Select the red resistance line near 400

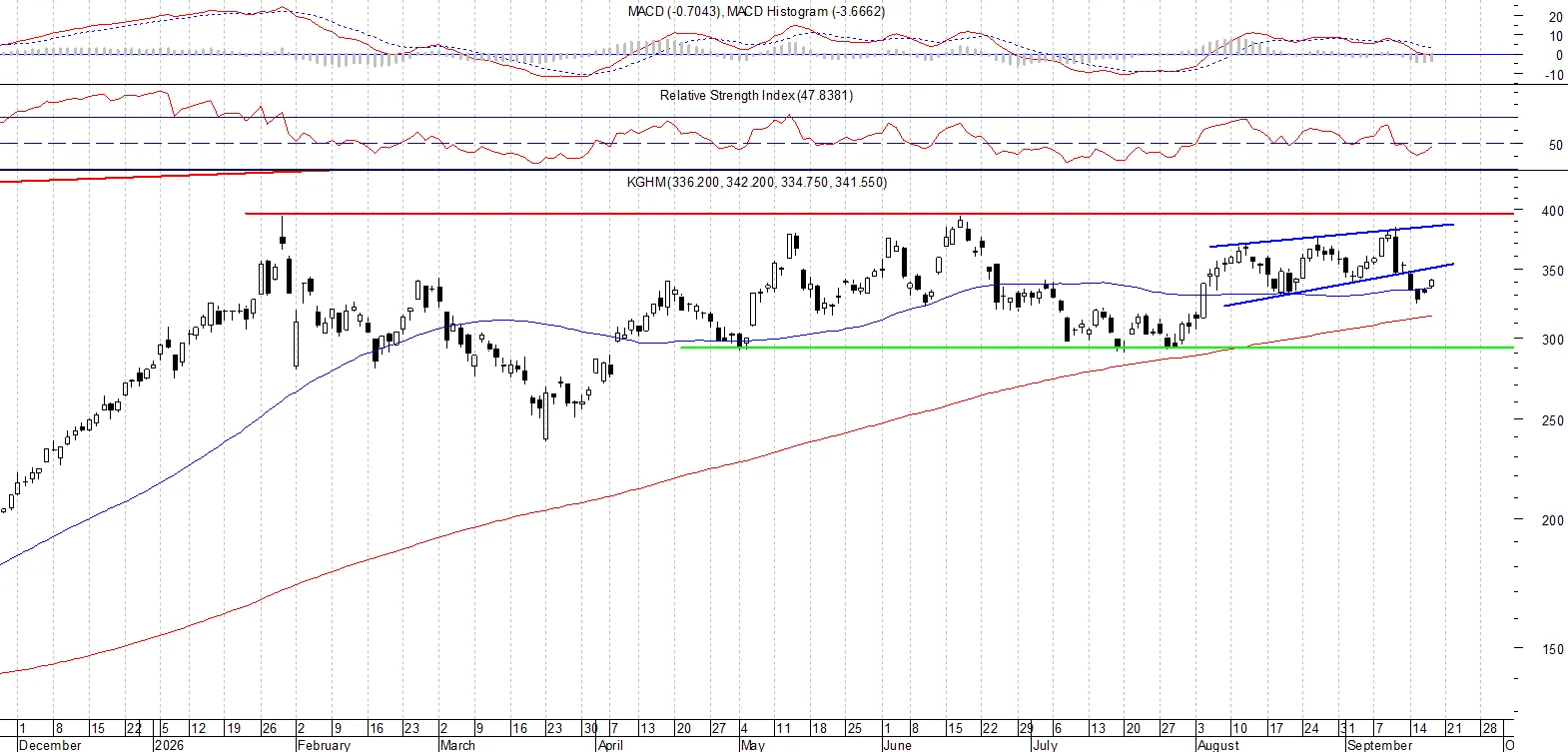pos(879,214)
